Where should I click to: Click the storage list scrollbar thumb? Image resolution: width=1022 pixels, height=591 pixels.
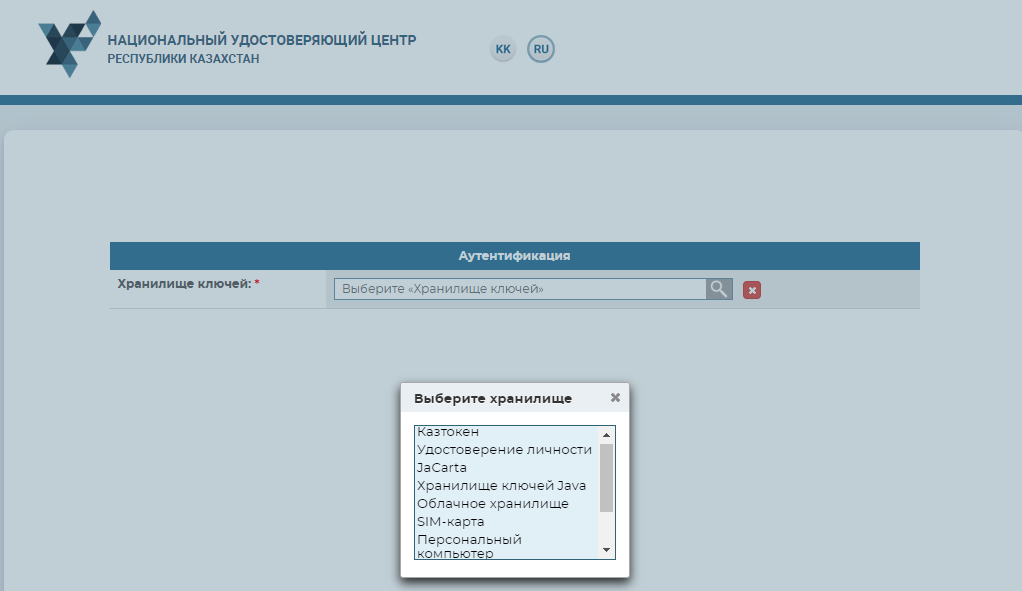click(606, 478)
